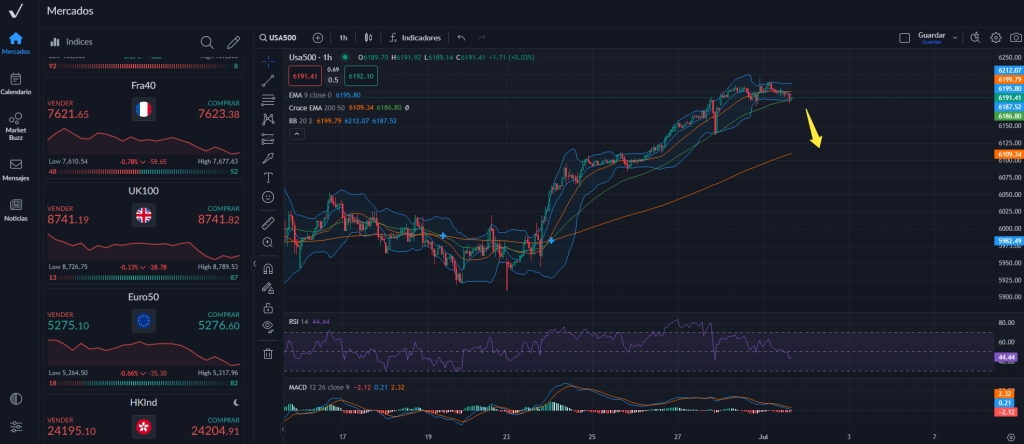Select the horizontal lines Fibonacci tool
Image resolution: width=1024 pixels, height=444 pixels.
click(268, 100)
